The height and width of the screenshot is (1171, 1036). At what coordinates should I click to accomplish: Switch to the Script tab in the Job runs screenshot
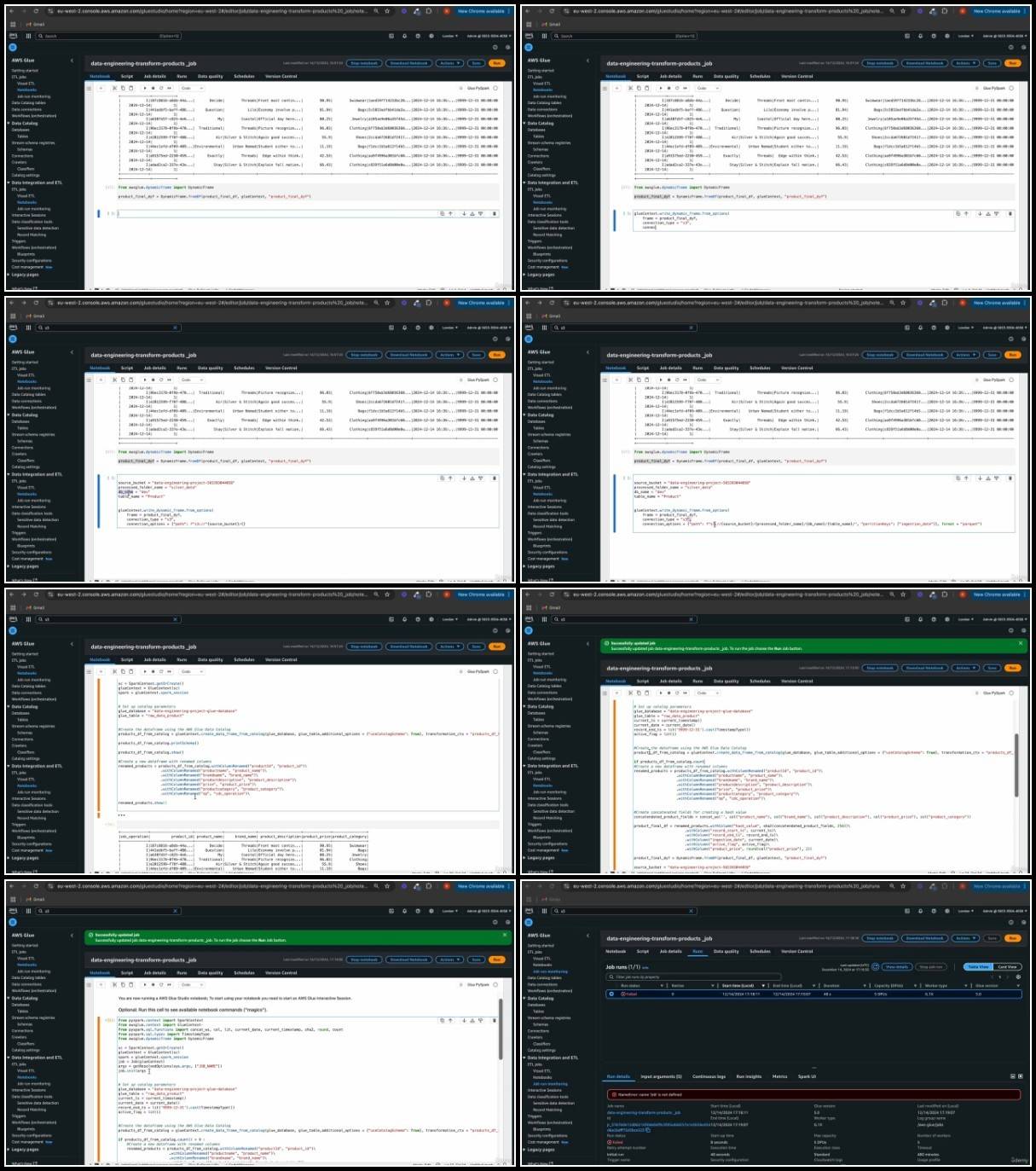click(643, 951)
